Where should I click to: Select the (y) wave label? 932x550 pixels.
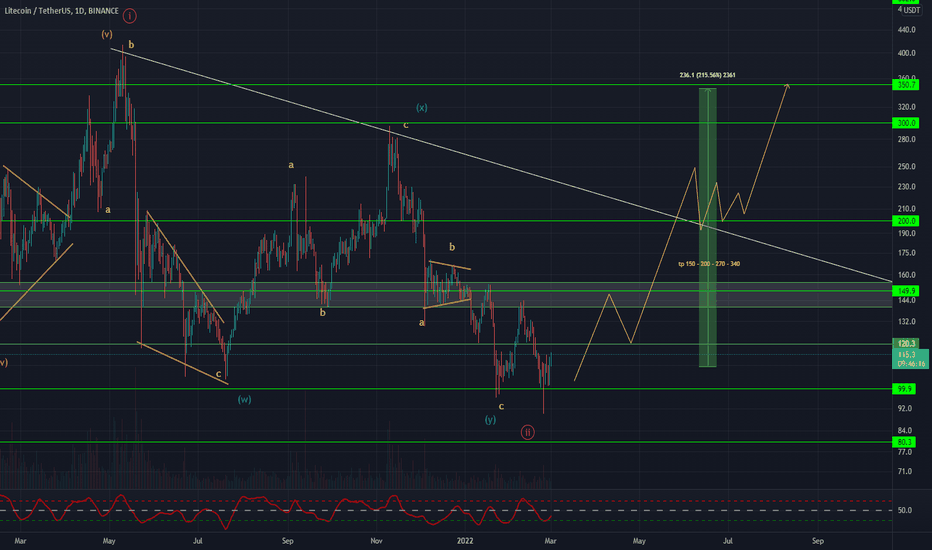point(490,420)
